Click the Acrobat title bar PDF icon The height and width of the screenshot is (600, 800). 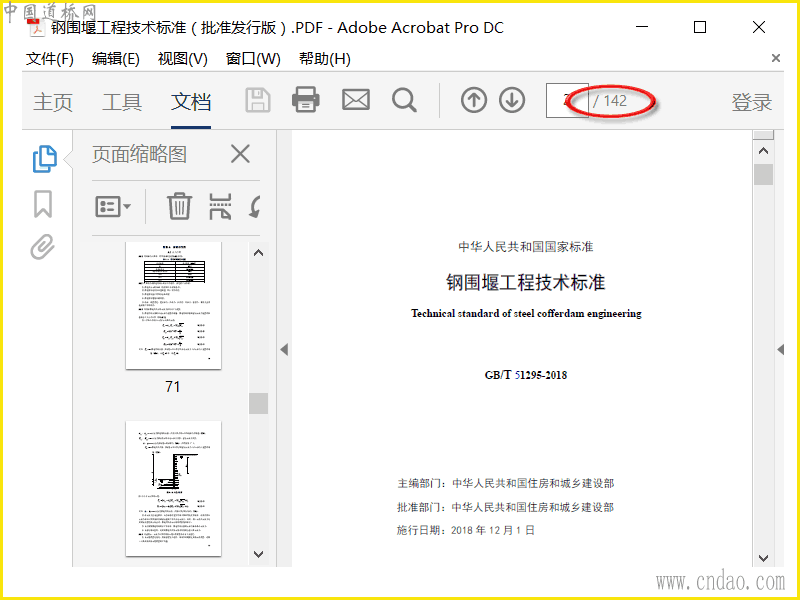tap(36, 28)
